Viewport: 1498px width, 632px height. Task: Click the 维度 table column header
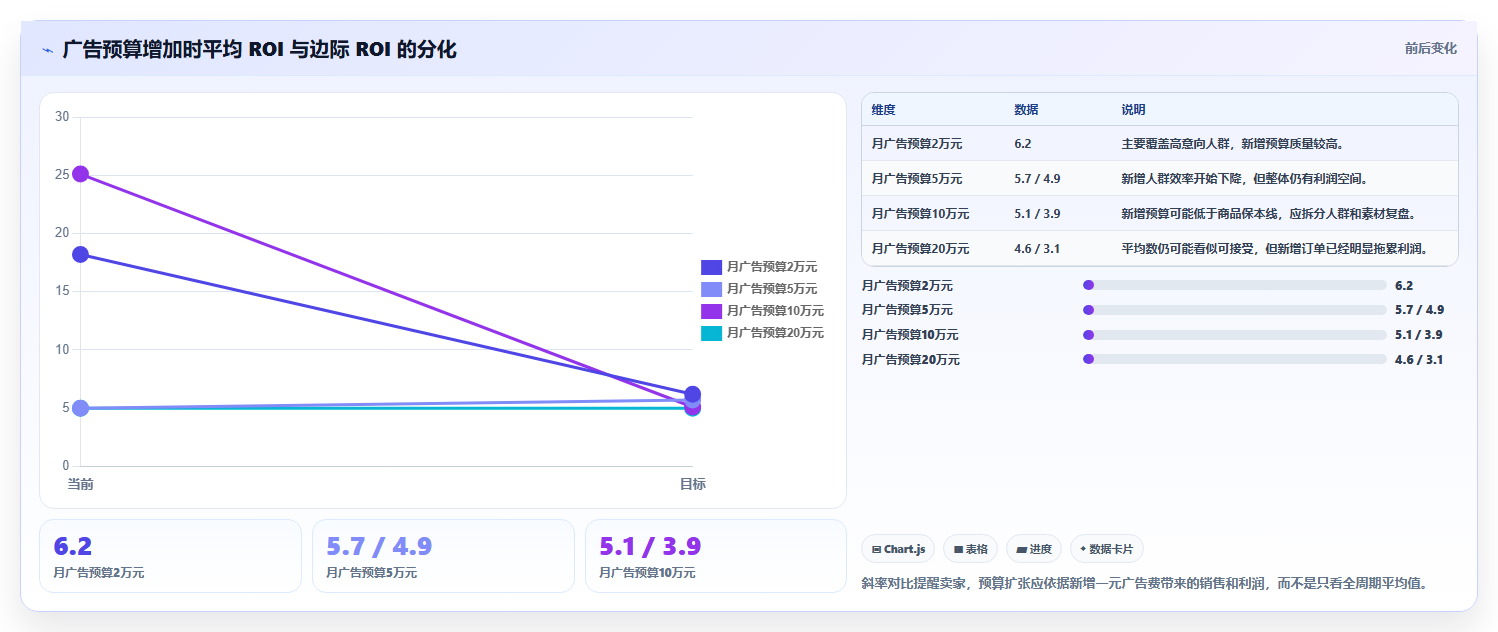[x=883, y=110]
